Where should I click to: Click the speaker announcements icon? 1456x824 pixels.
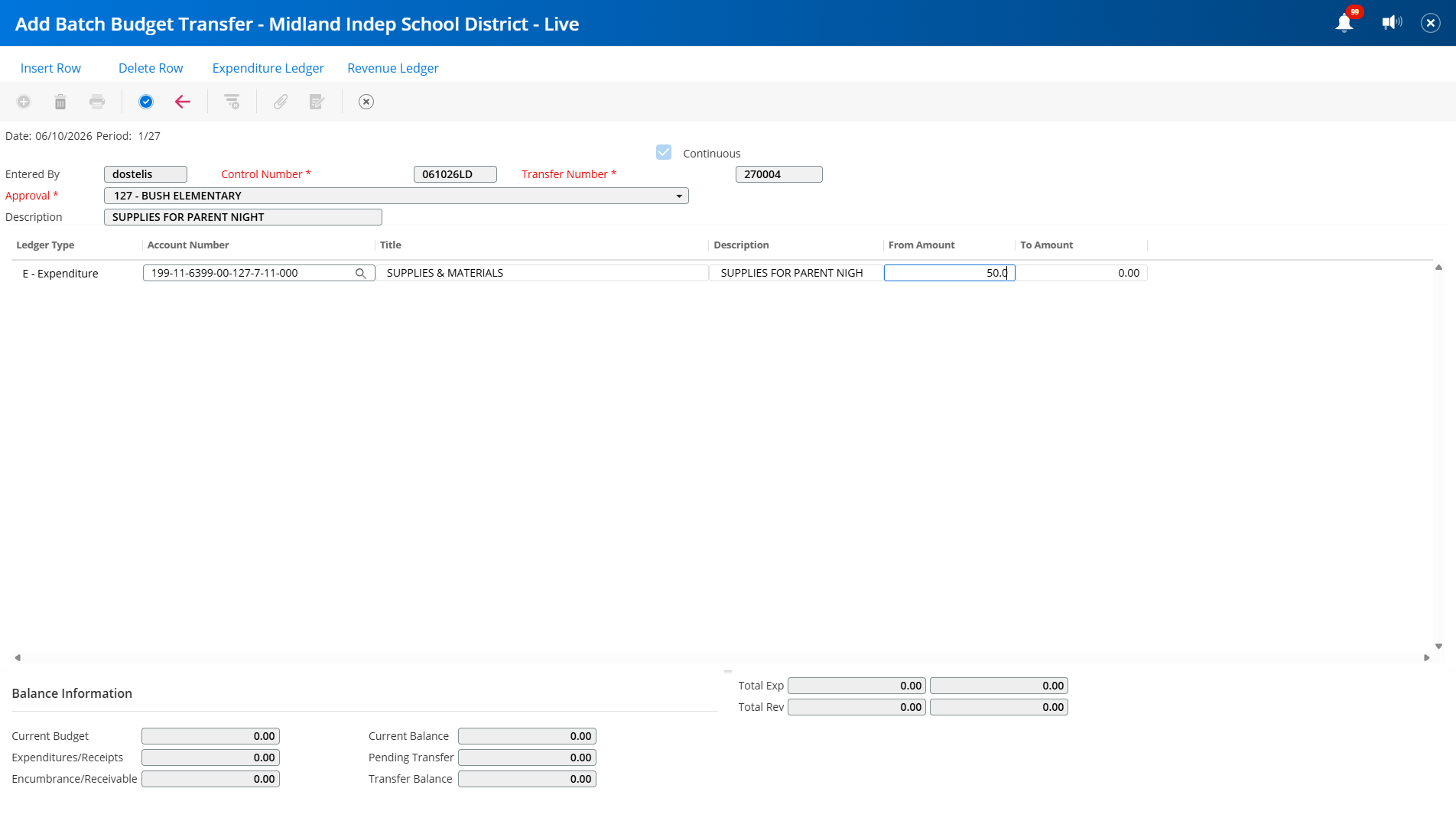coord(1392,23)
